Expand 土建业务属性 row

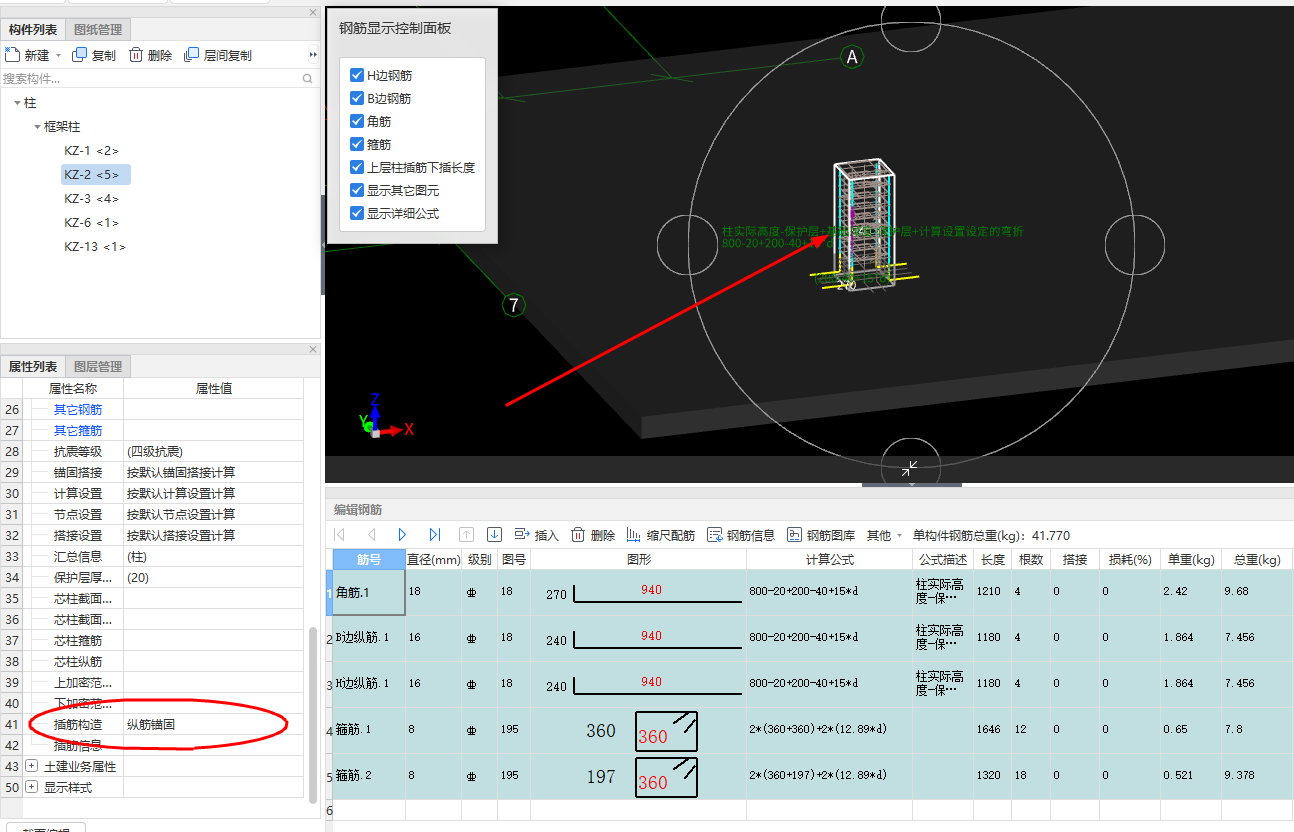pos(32,766)
